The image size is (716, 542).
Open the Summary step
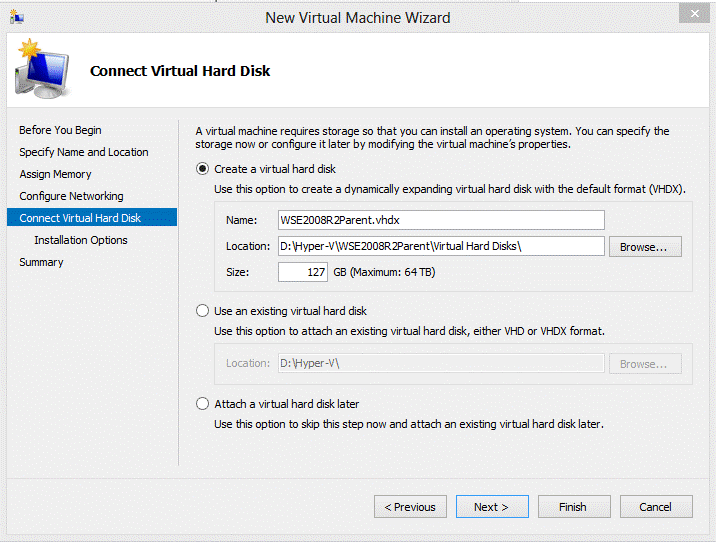pos(41,262)
